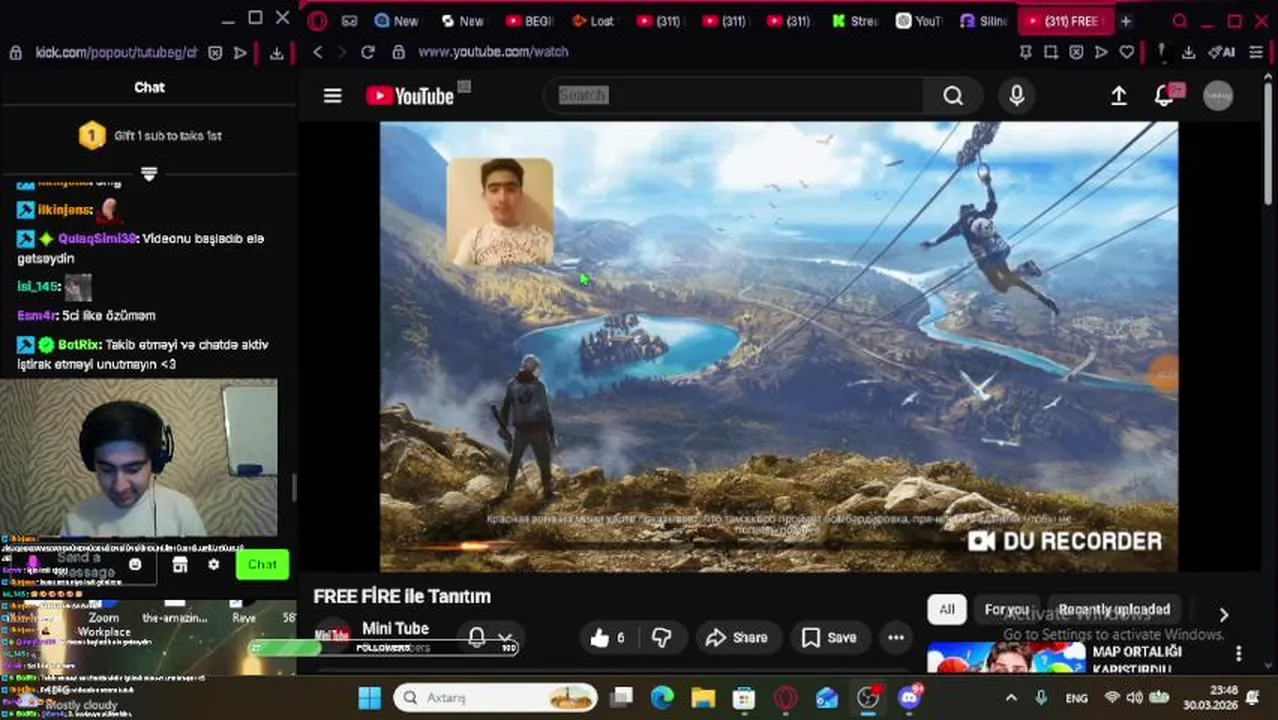Viewport: 1278px width, 720px height.
Task: Open the Opera menu logo
Action: click(x=317, y=20)
